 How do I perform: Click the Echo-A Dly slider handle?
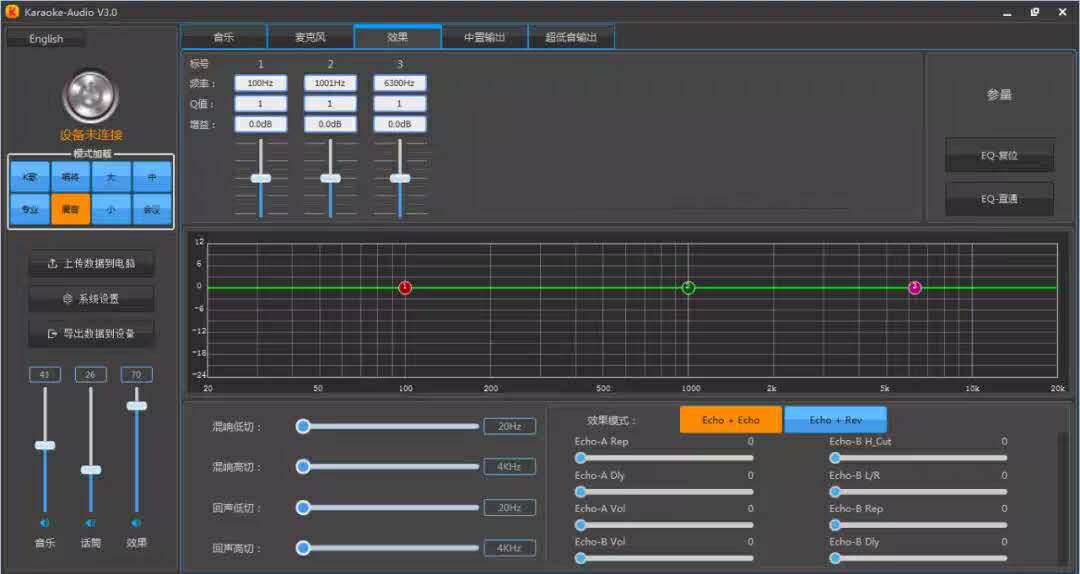[x=581, y=491]
